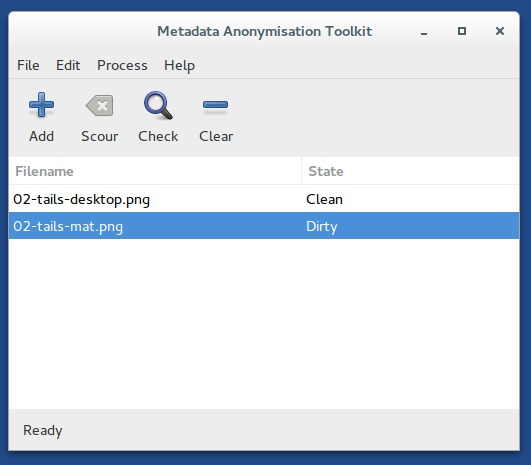
Task: Open the Edit menu
Action: tap(68, 65)
